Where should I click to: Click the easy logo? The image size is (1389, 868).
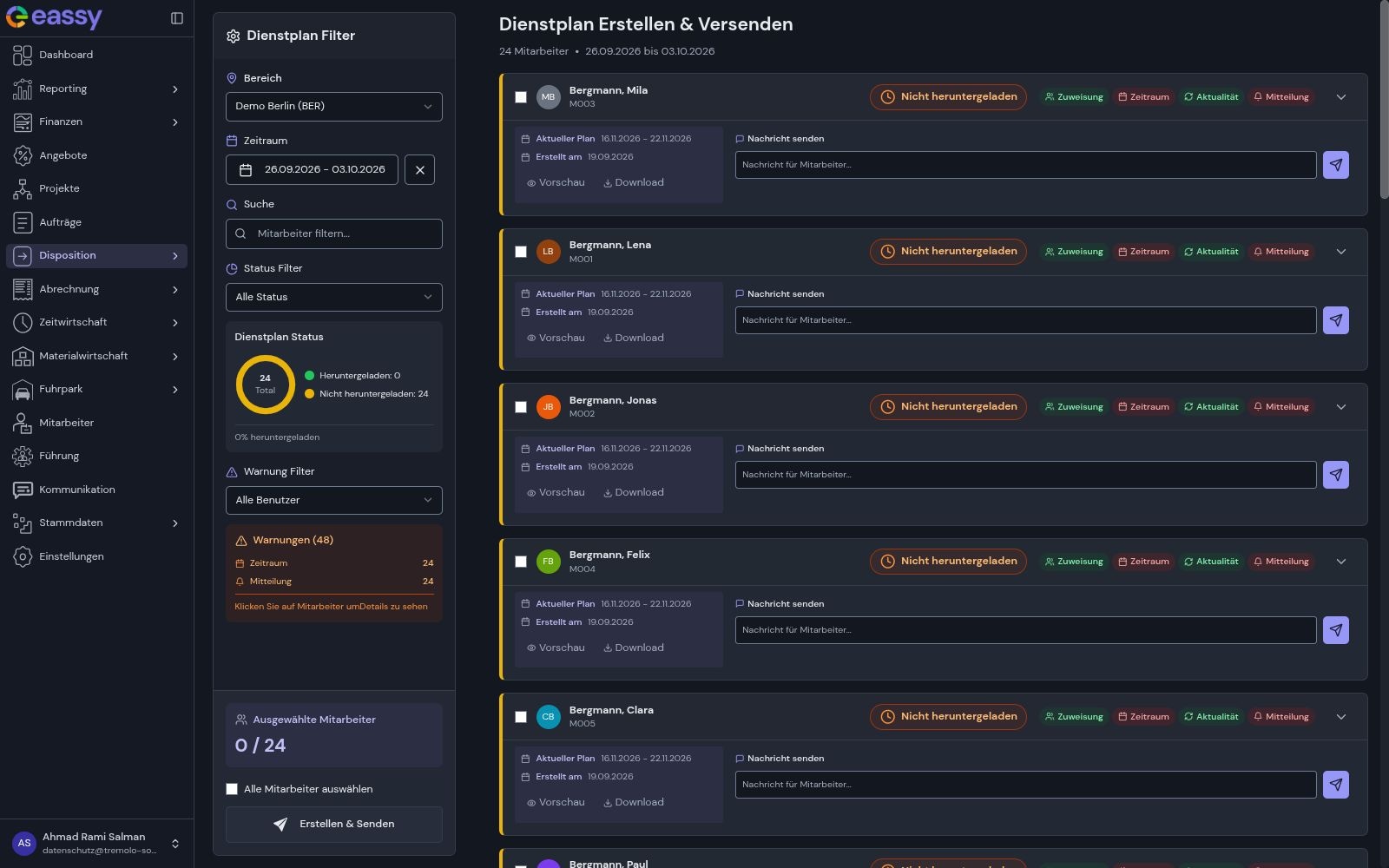point(54,17)
